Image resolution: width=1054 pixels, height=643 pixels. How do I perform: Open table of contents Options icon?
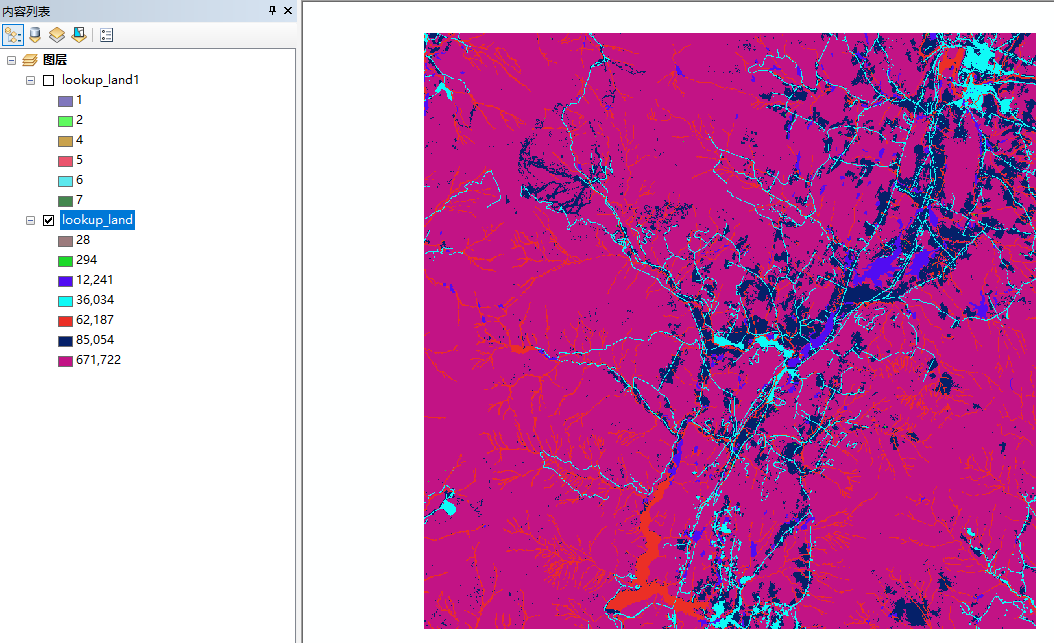[x=106, y=35]
